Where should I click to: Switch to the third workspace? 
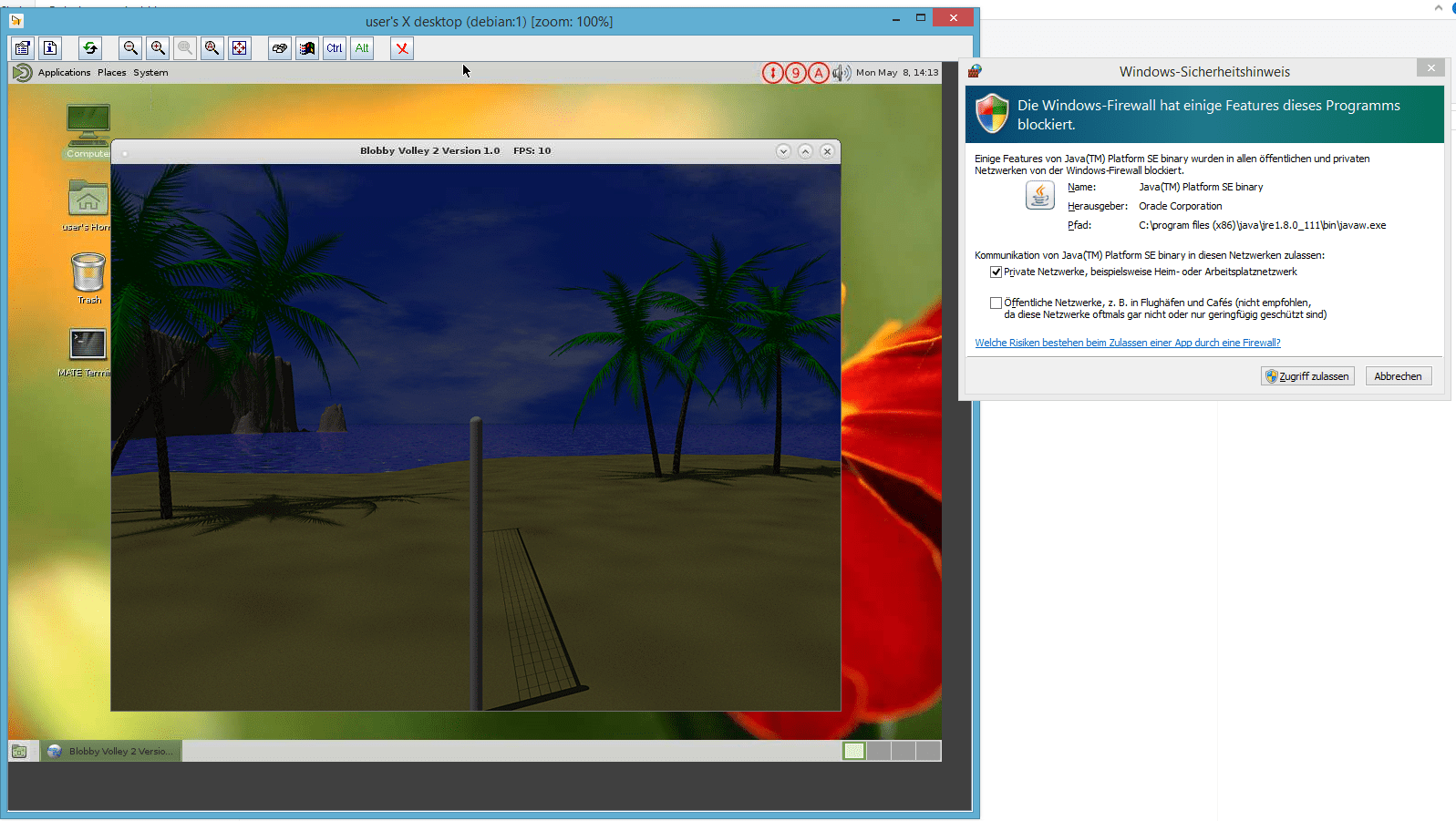coord(904,751)
